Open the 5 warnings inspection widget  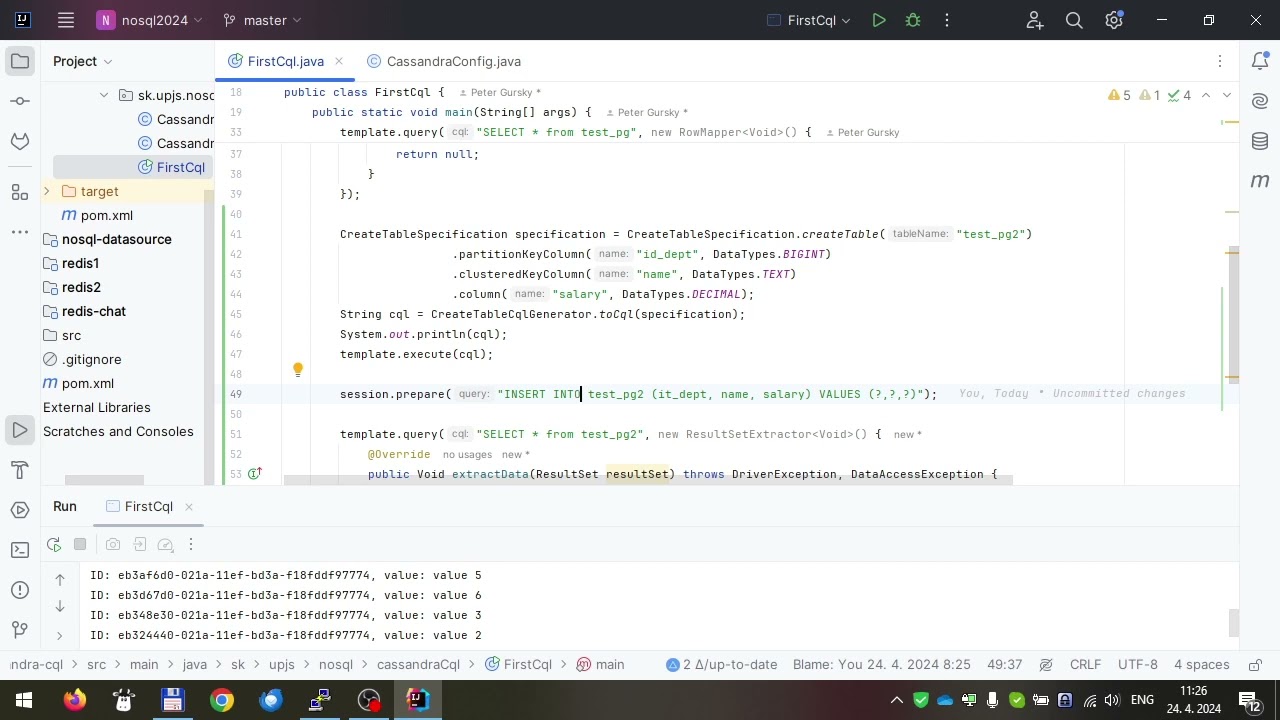[1120, 95]
